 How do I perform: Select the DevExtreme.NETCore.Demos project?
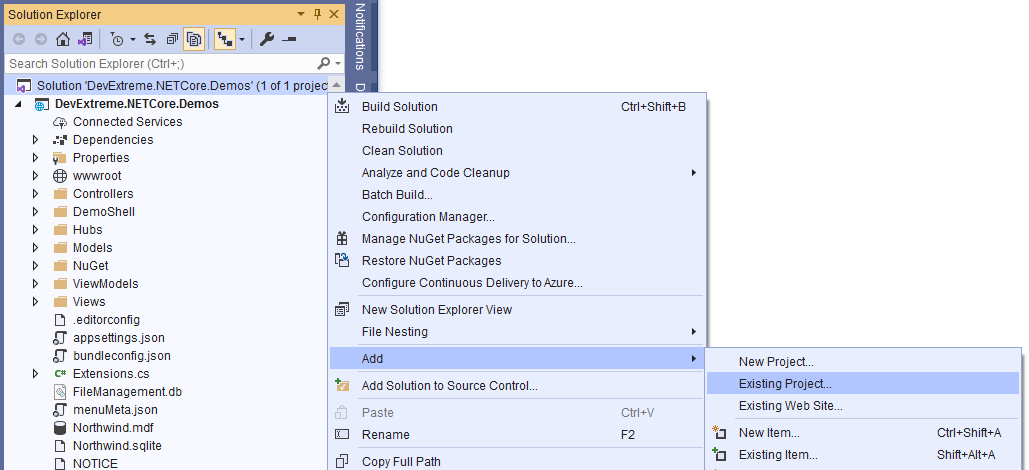tap(136, 104)
